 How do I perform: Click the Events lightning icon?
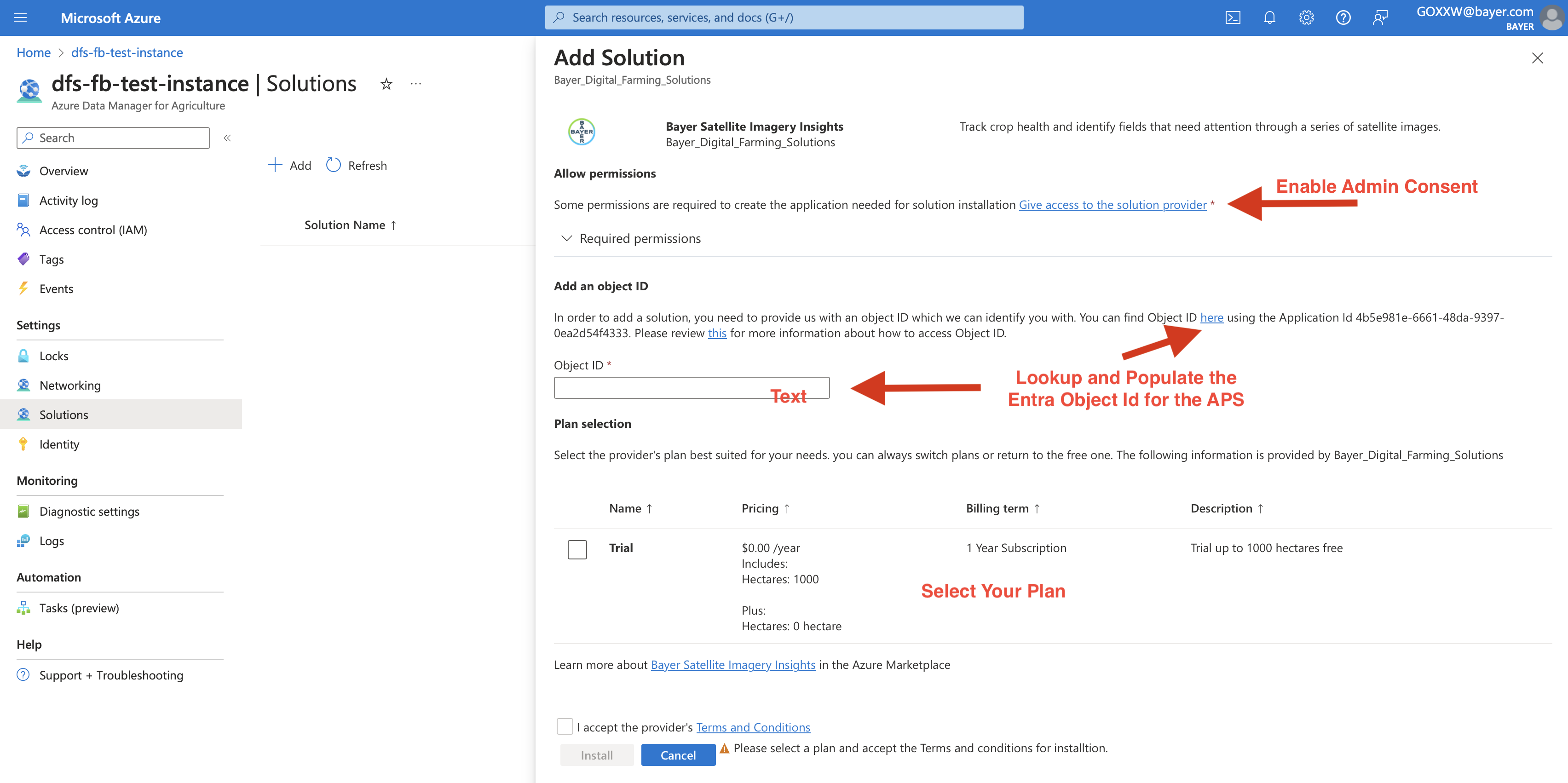[23, 288]
